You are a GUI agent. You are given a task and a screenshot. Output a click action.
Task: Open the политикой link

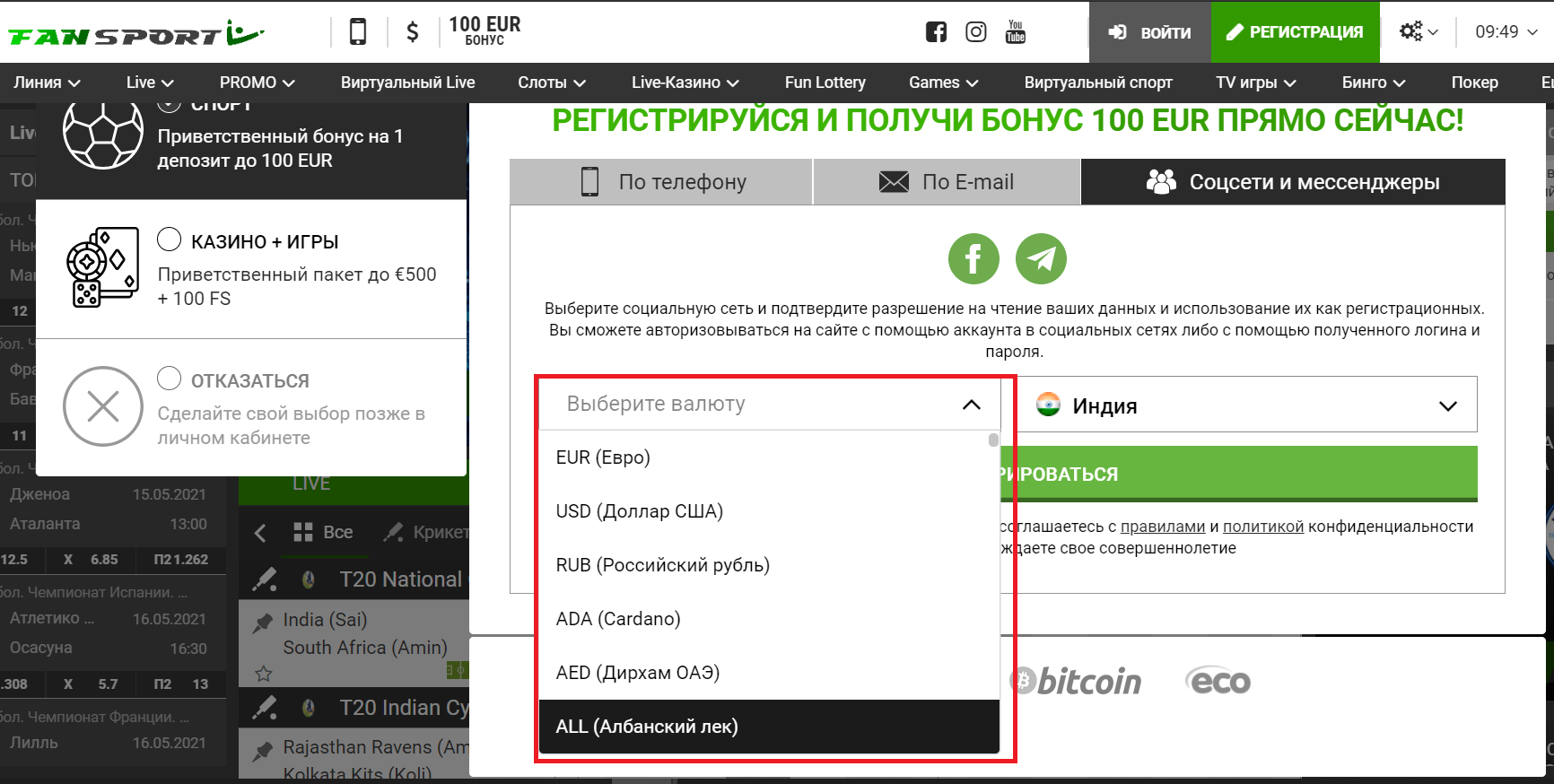click(x=1263, y=527)
